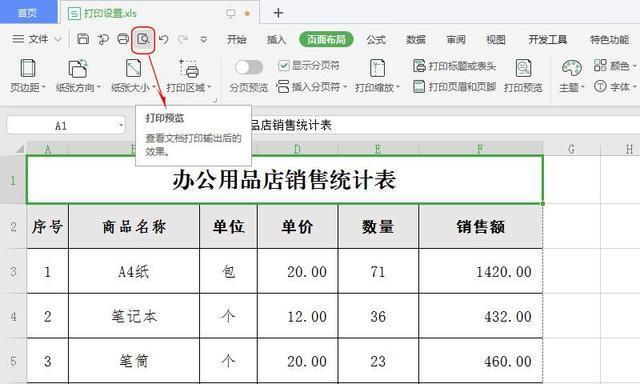Undo the last action
Screen dimensions: 640x384
164,39
